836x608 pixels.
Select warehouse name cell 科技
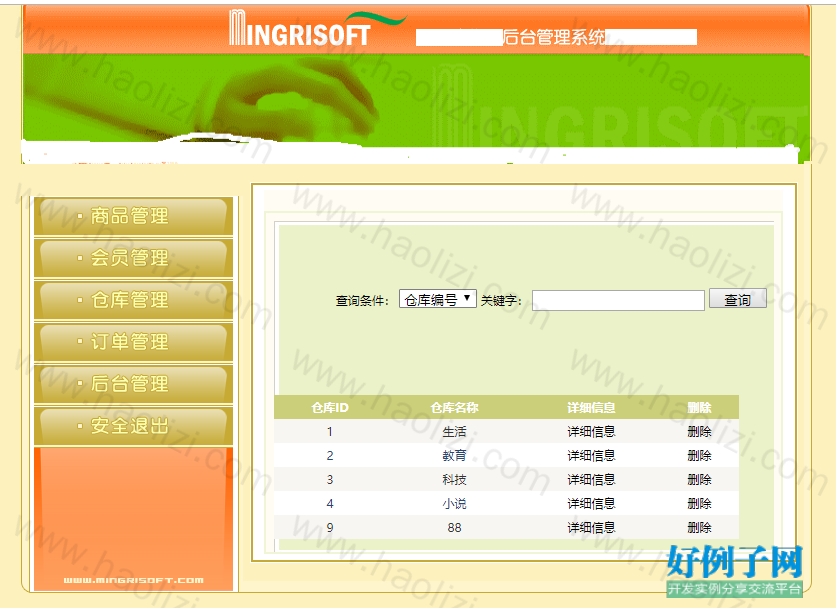454,479
